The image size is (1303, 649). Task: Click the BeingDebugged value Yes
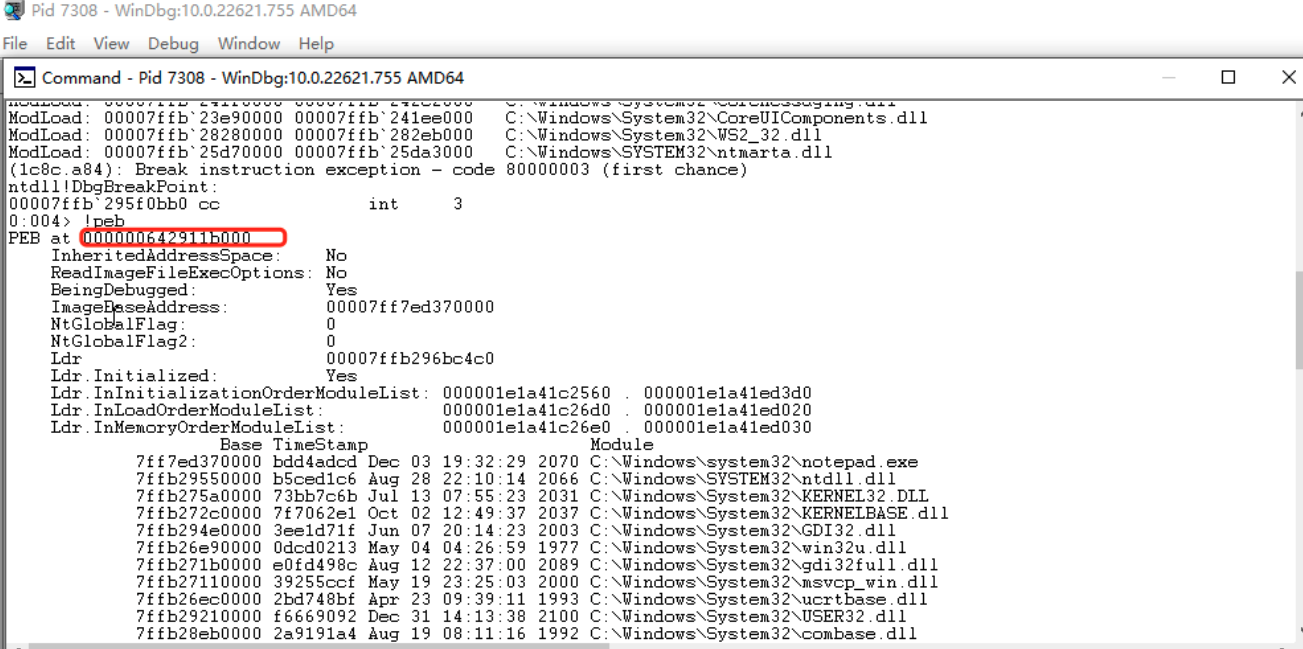click(341, 290)
